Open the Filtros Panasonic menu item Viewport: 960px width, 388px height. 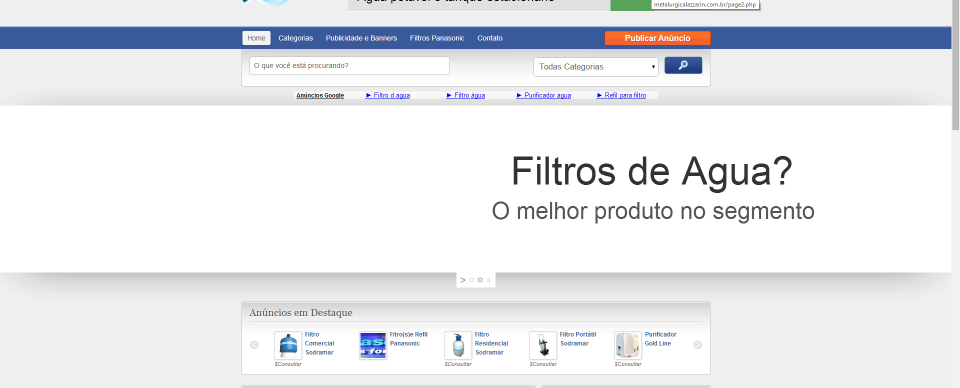(x=437, y=38)
